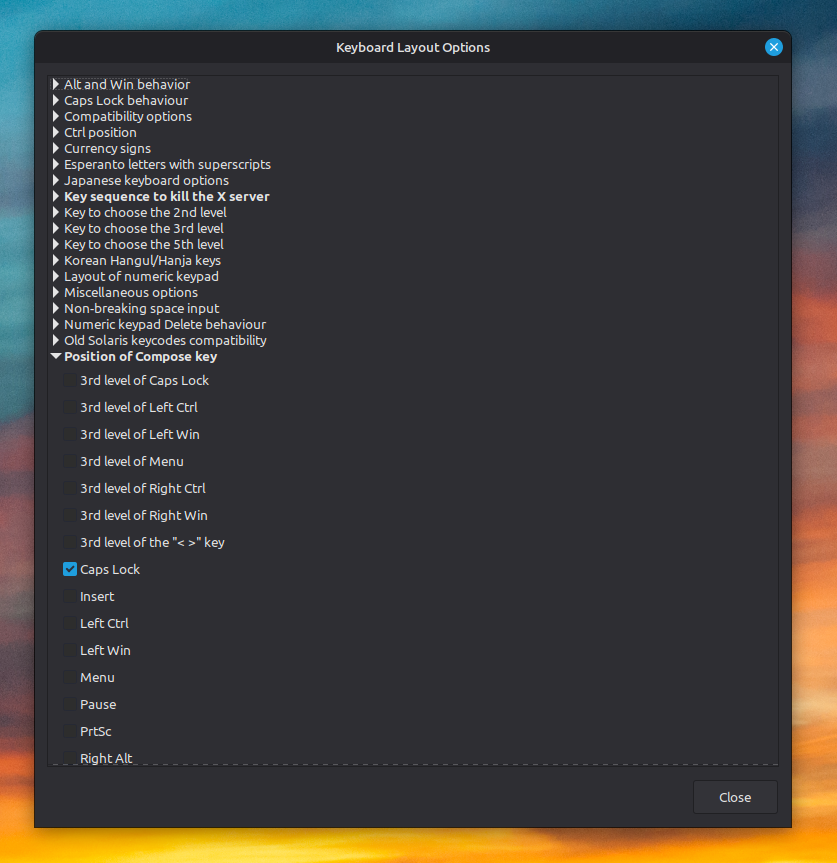Click the Close button

[x=735, y=797]
